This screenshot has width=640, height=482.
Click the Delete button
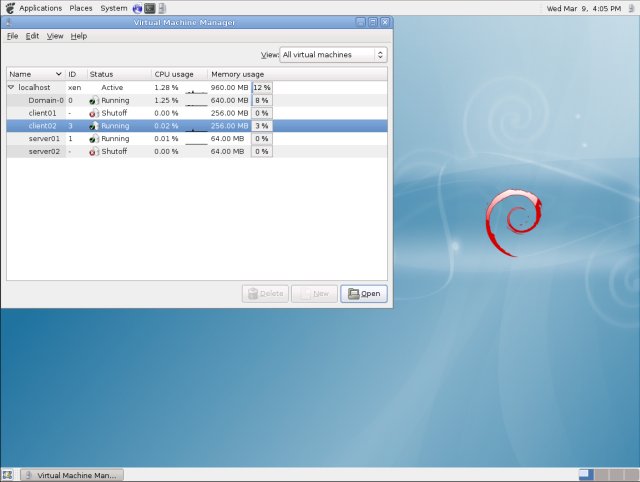(265, 293)
